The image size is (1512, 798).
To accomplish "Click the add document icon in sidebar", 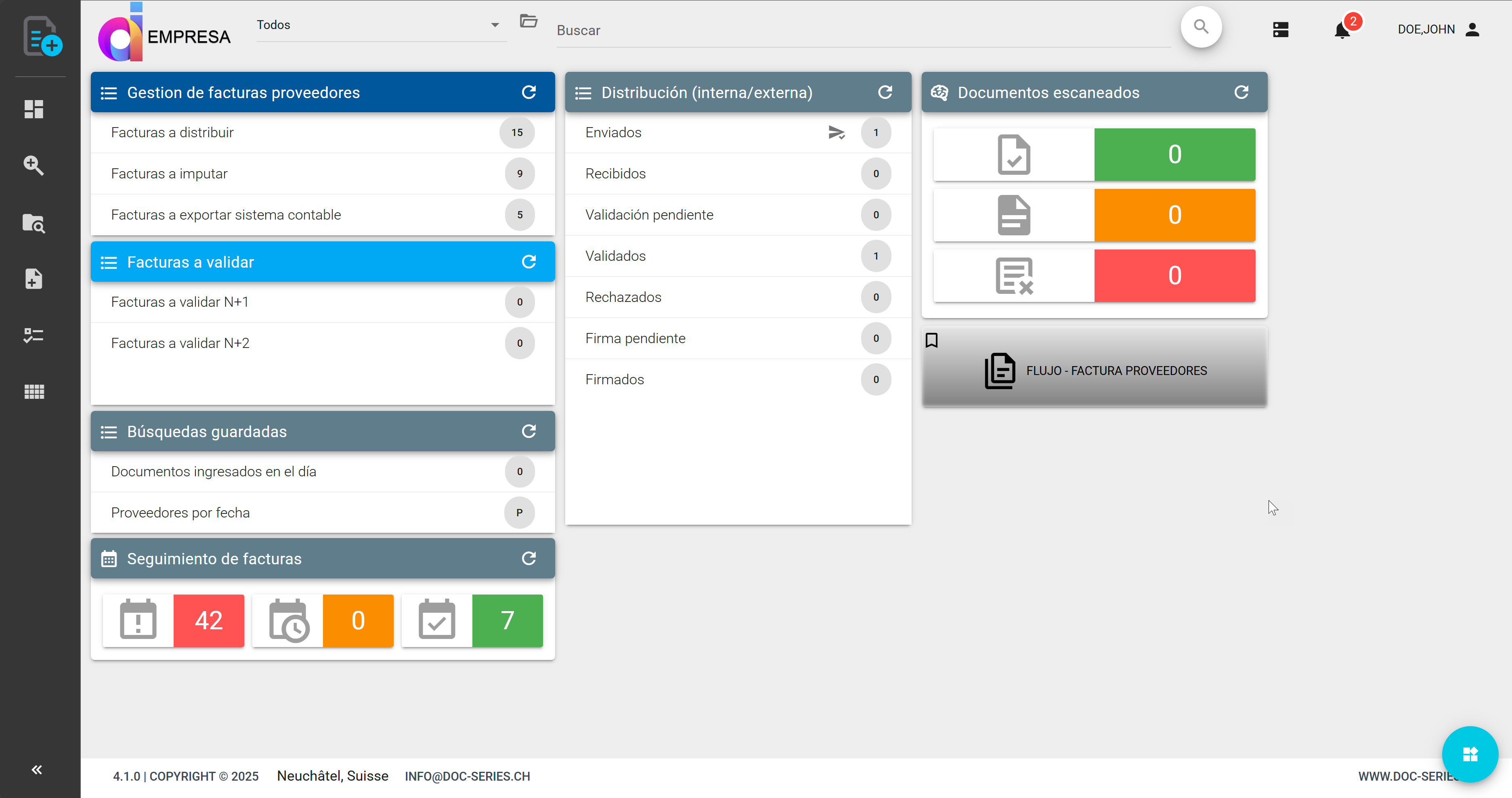I will (x=34, y=279).
